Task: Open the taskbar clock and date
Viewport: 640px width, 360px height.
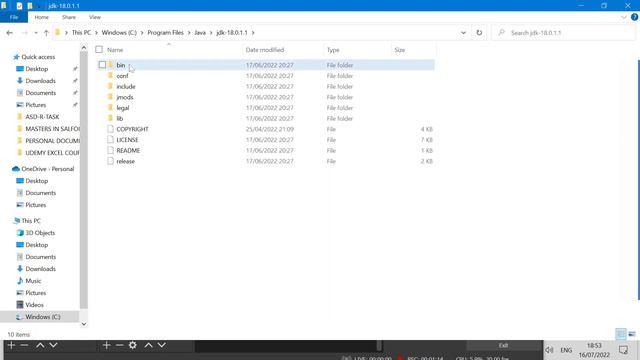Action: (594, 350)
